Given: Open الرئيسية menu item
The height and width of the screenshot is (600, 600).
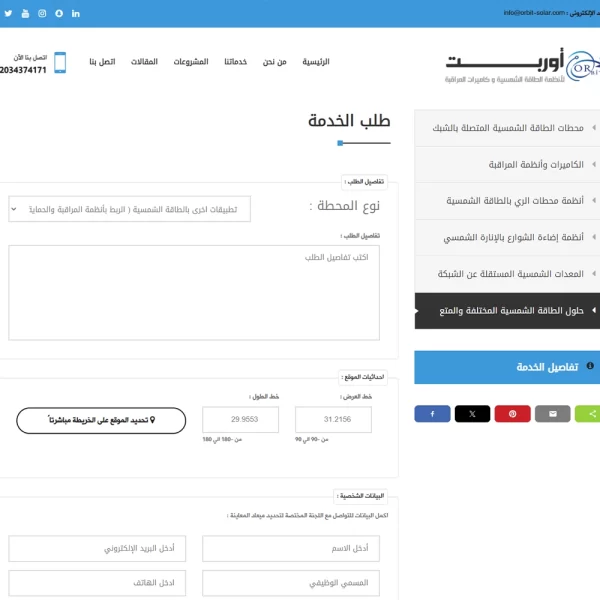Looking at the screenshot, I should [x=316, y=62].
